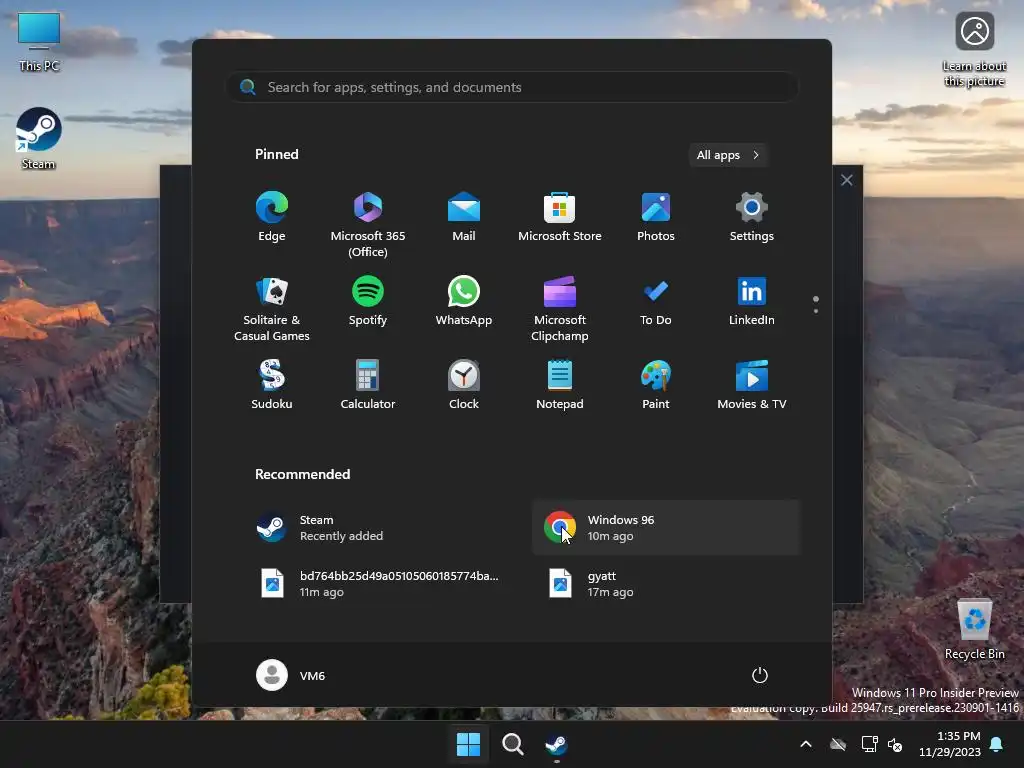Image resolution: width=1024 pixels, height=768 pixels.
Task: Open the Calculator app
Action: [x=368, y=385]
